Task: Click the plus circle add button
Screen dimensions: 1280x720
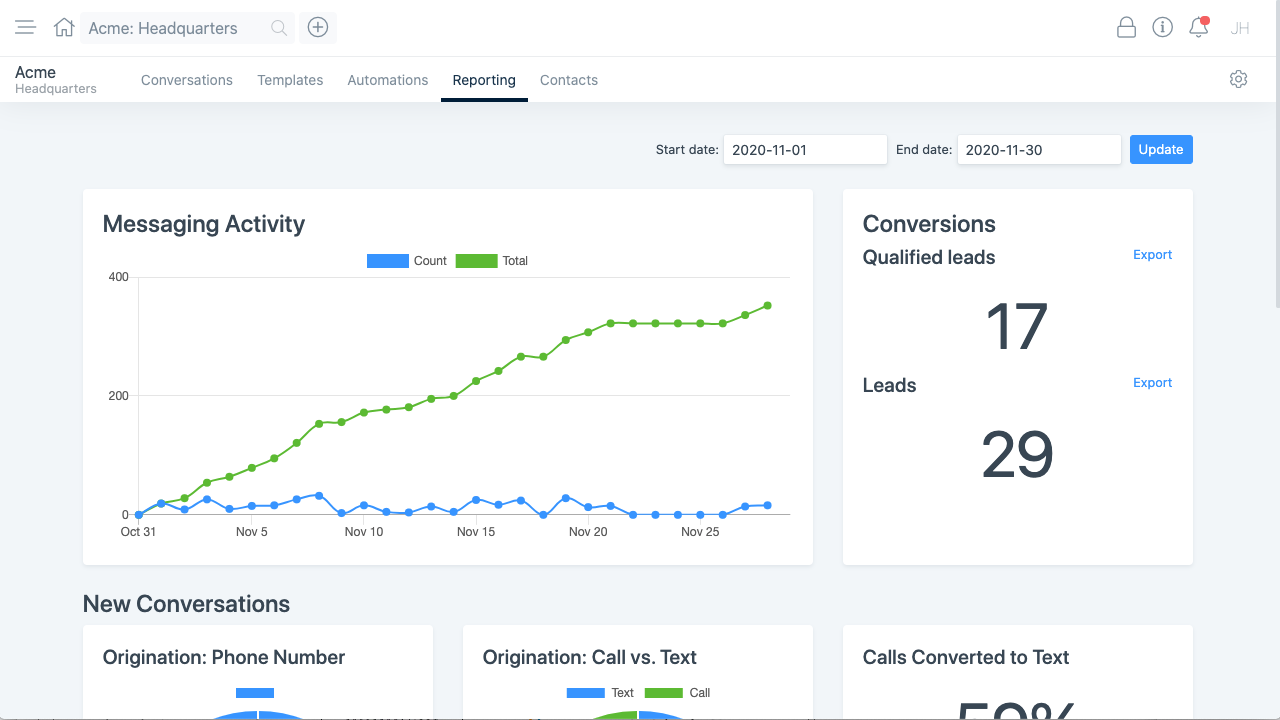Action: point(318,28)
